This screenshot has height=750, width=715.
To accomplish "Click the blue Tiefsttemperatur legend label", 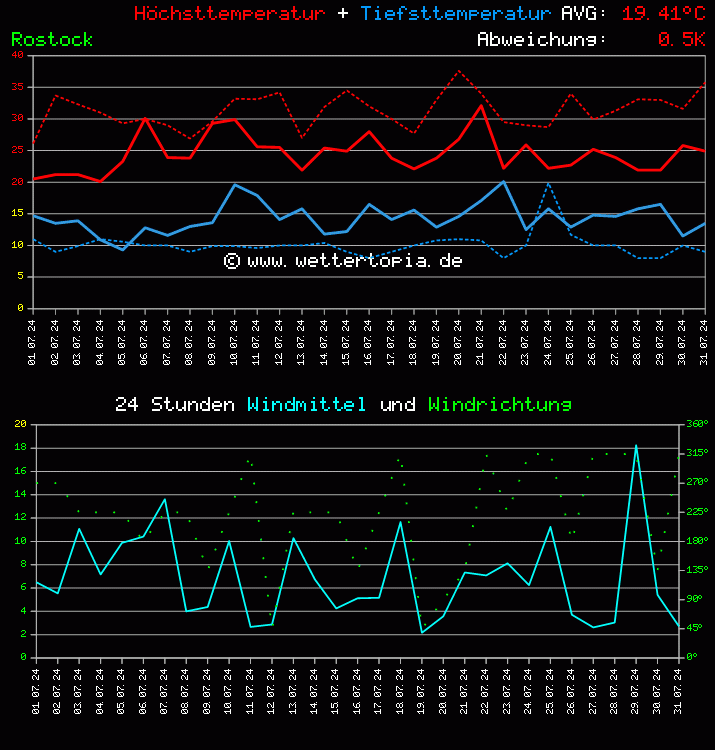I will point(455,14).
